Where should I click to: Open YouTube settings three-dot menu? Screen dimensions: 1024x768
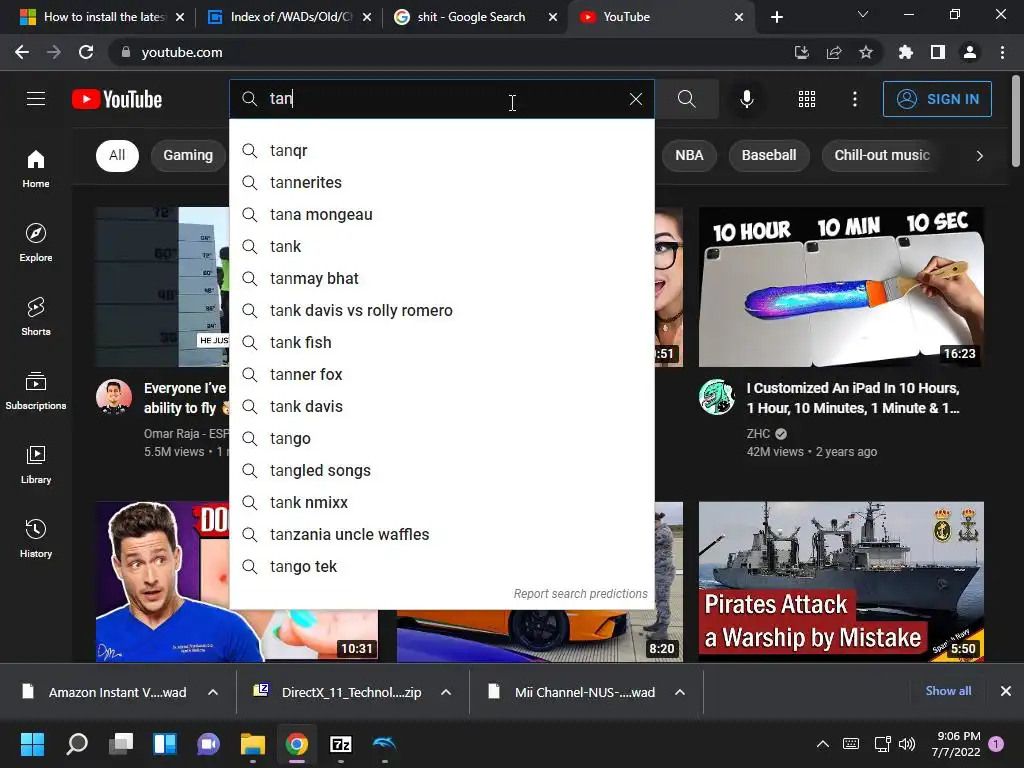(x=855, y=99)
